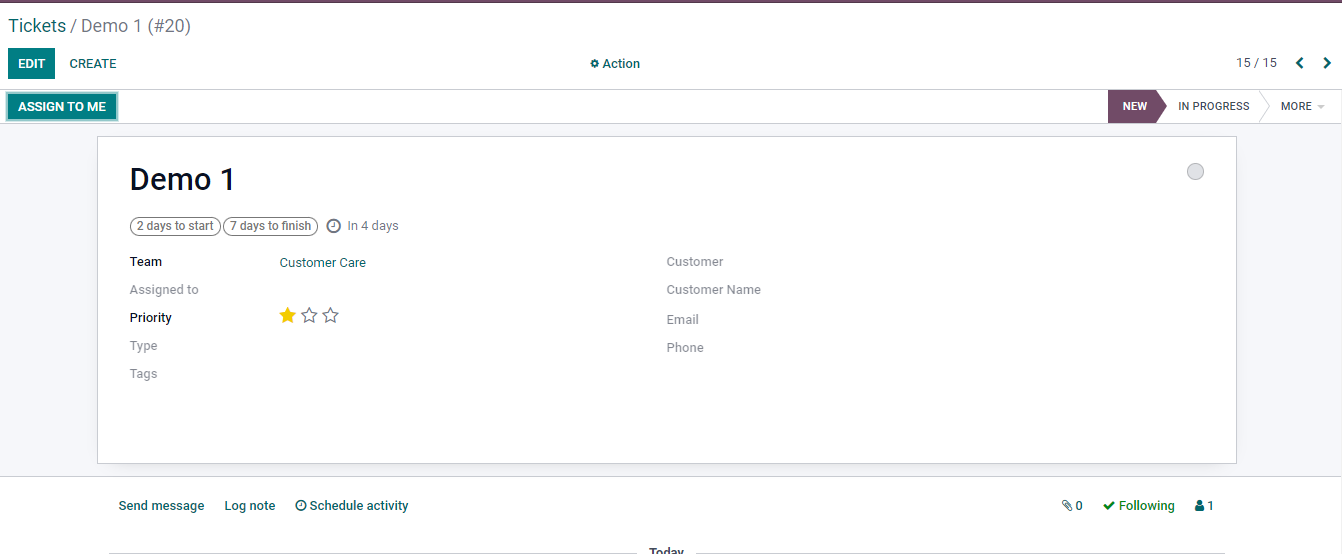Open the Customer Care team link
This screenshot has height=554, width=1342.
point(322,263)
